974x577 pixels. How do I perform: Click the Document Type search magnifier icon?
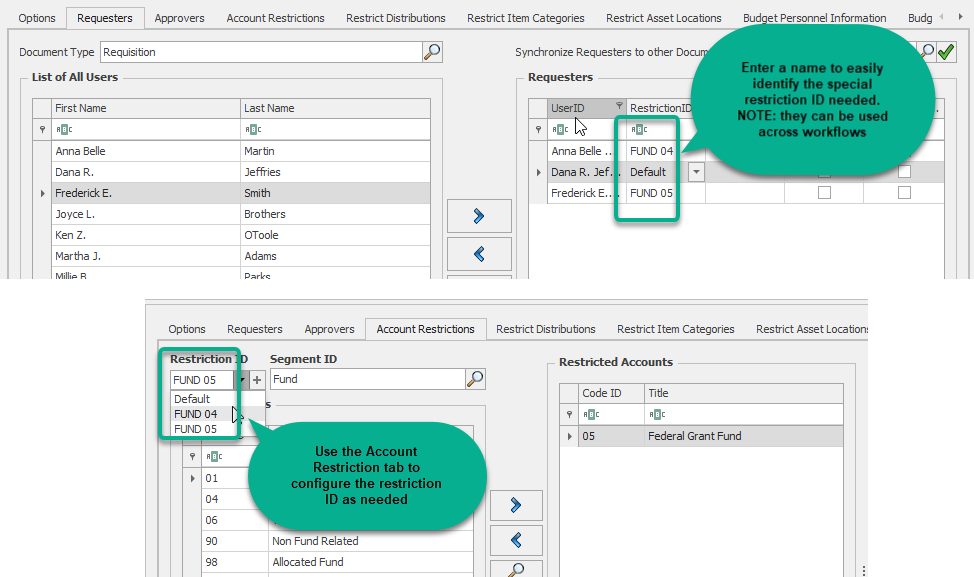tap(432, 52)
